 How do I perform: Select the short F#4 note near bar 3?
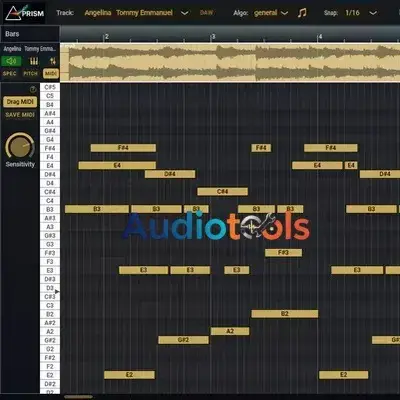pyautogui.click(x=261, y=148)
